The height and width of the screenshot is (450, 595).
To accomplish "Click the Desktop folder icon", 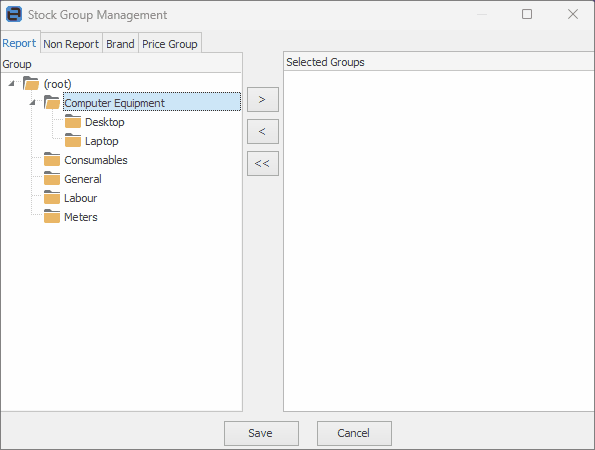I will click(x=72, y=121).
